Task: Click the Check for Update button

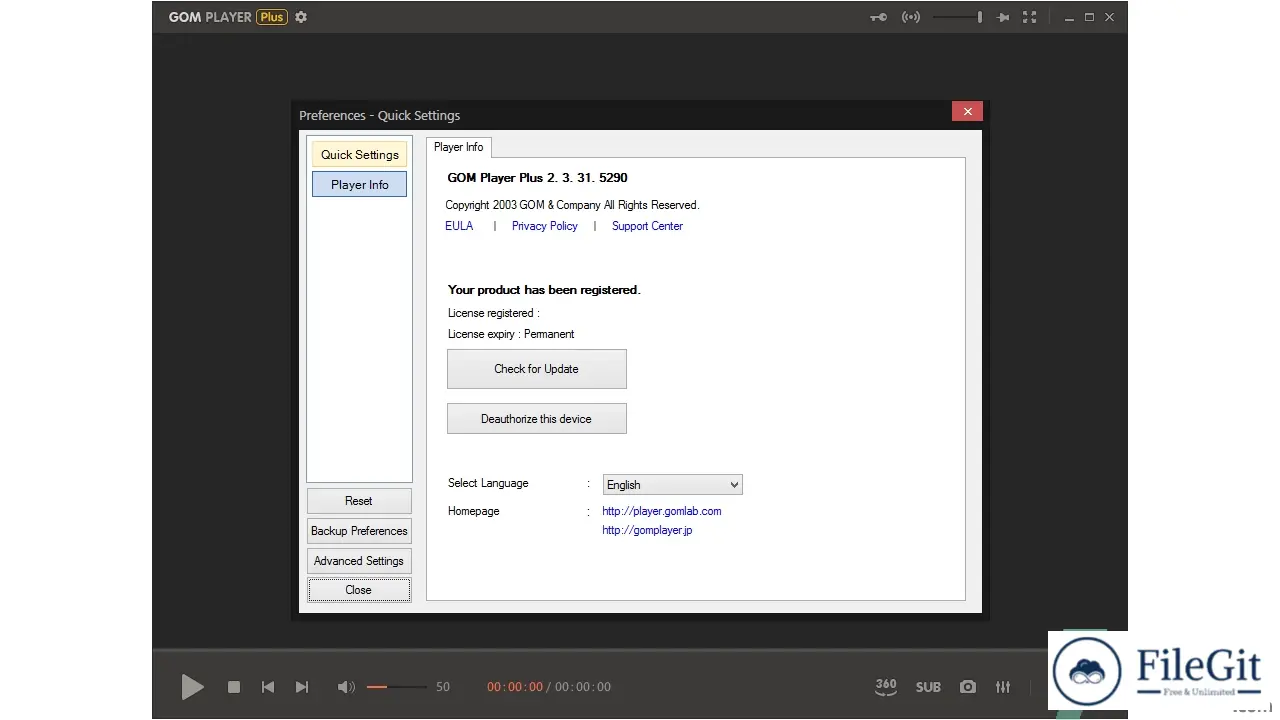Action: pyautogui.click(x=537, y=369)
